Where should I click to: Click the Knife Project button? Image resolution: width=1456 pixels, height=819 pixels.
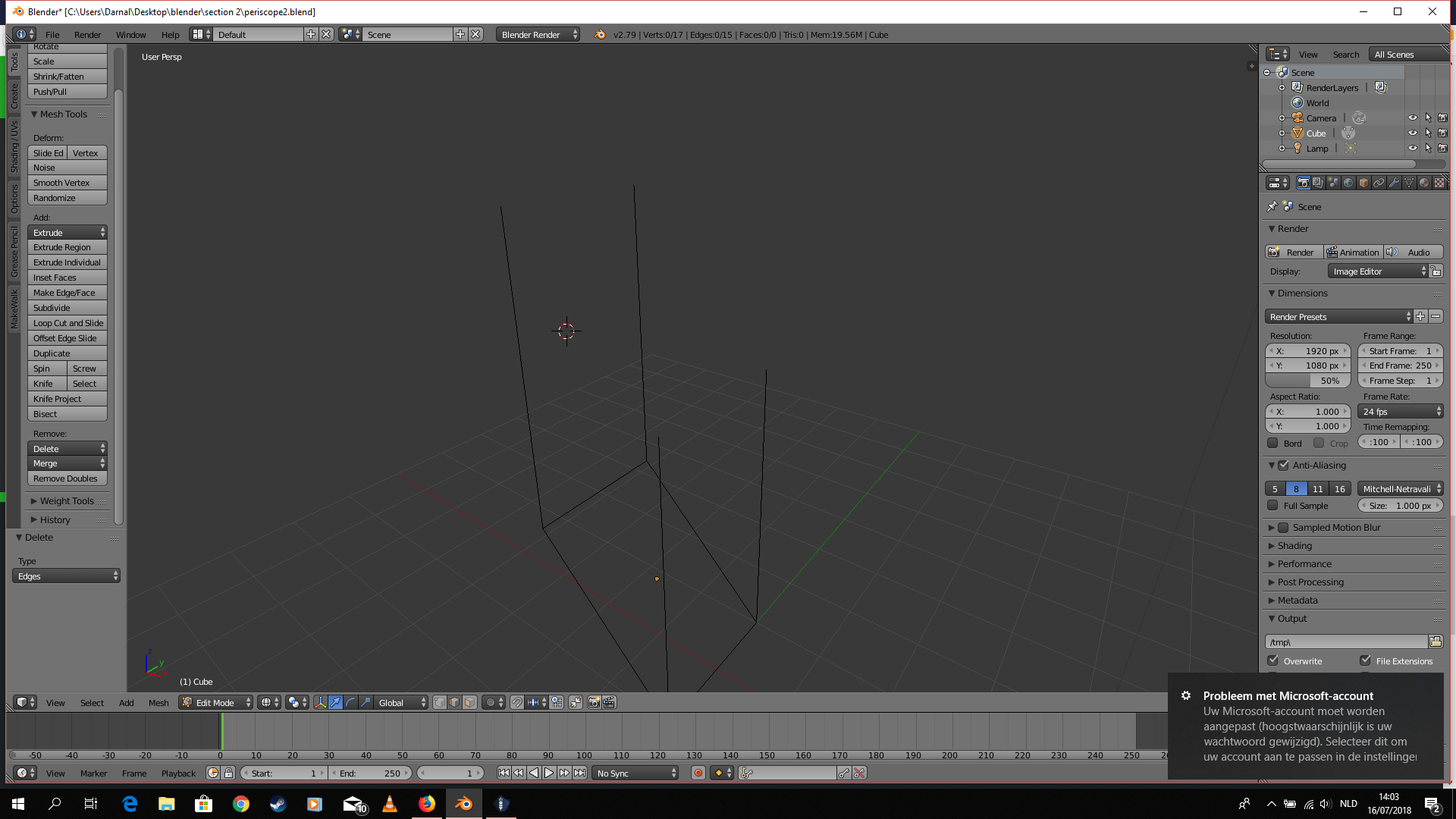[x=67, y=398]
